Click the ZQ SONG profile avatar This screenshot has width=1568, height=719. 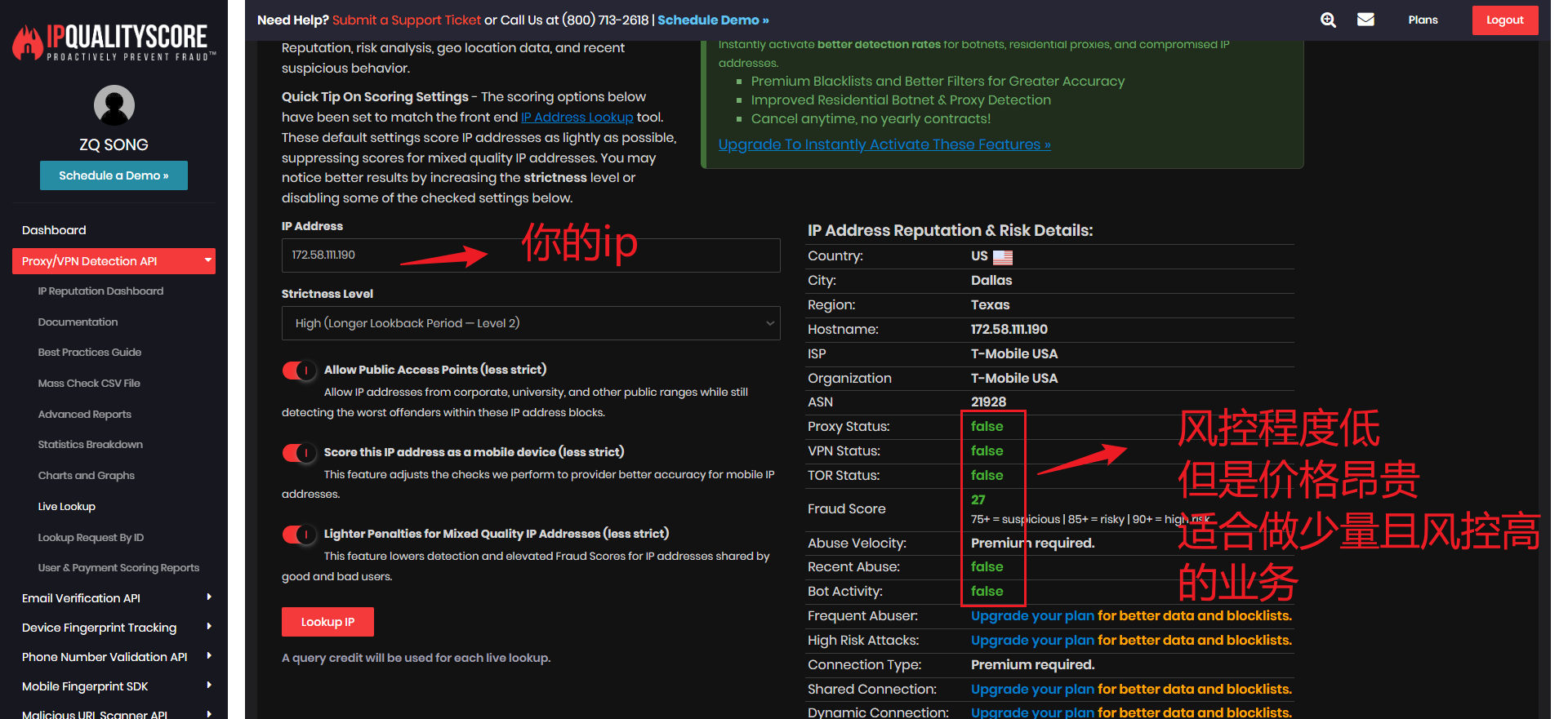point(114,105)
